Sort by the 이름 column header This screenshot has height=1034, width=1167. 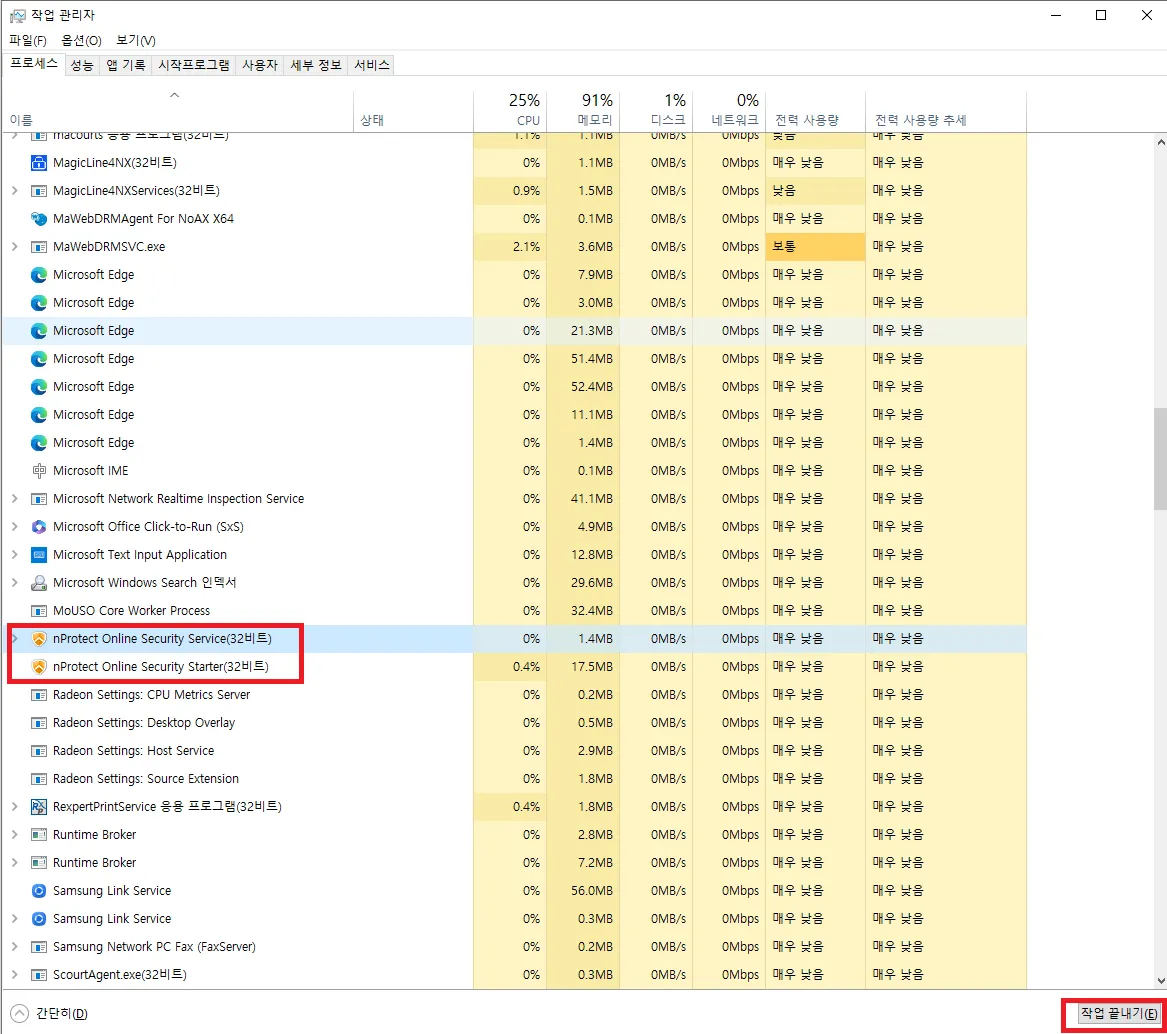click(x=177, y=110)
